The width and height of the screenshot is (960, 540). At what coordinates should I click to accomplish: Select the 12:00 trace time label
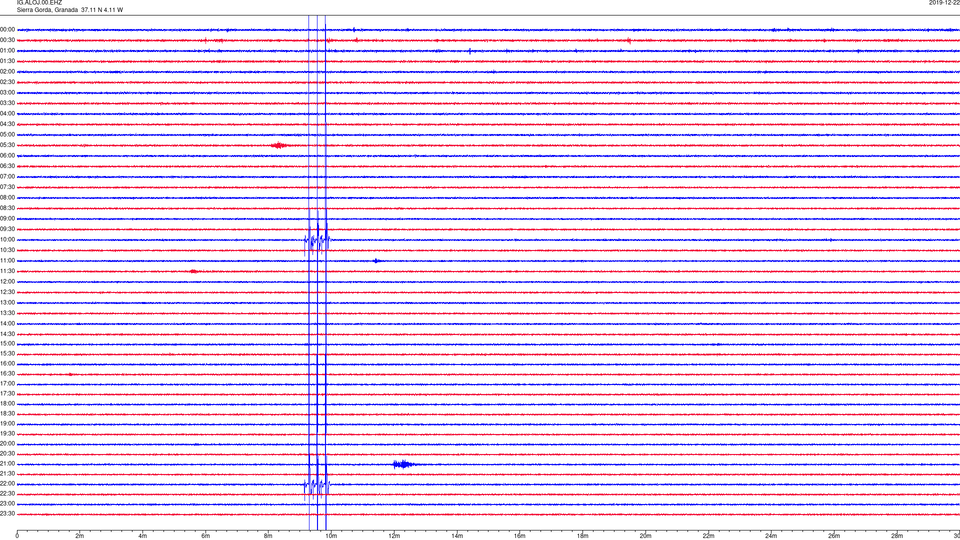7,282
